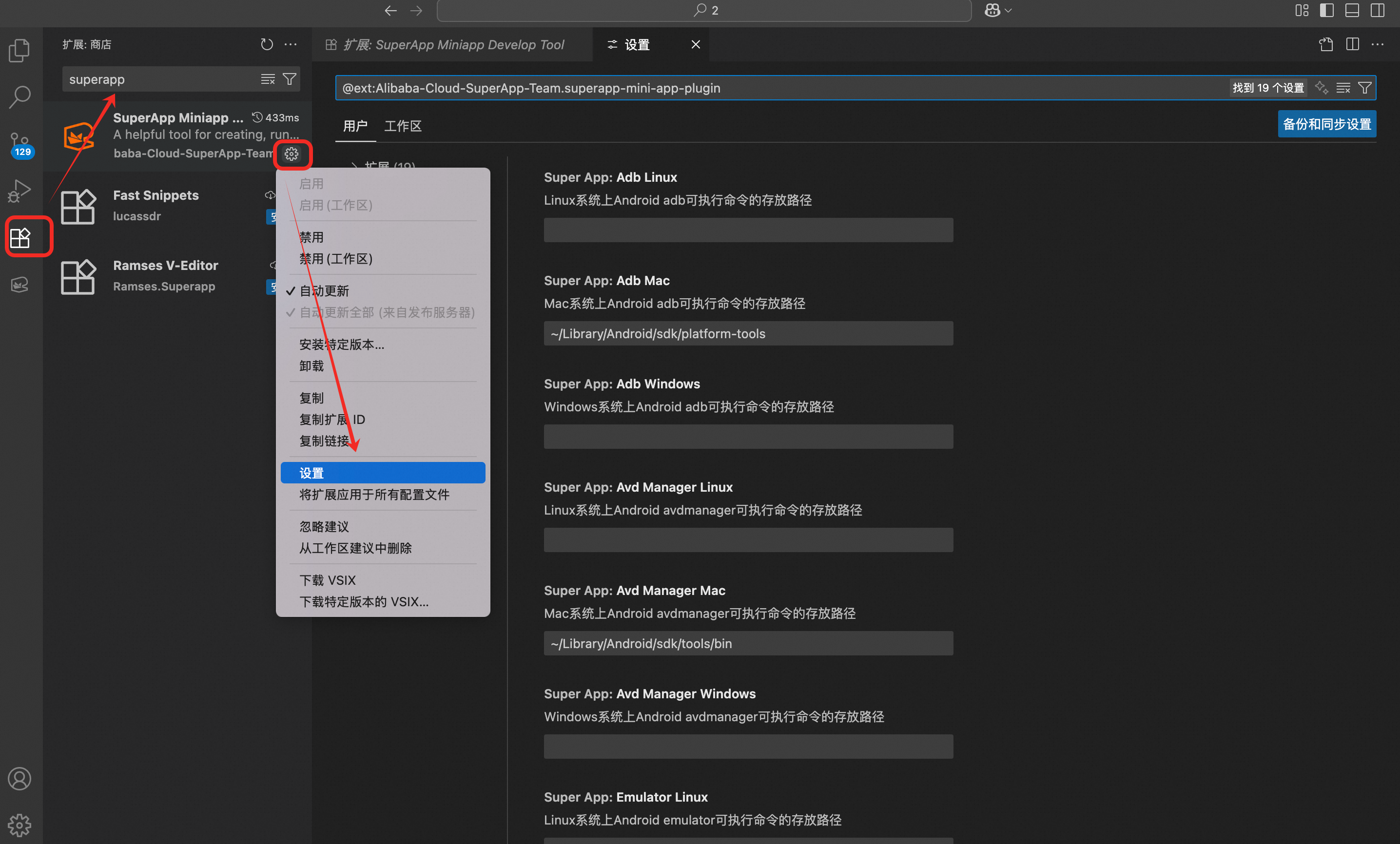Open Run and Debug view
Viewport: 1400px width, 844px height.
(20, 190)
